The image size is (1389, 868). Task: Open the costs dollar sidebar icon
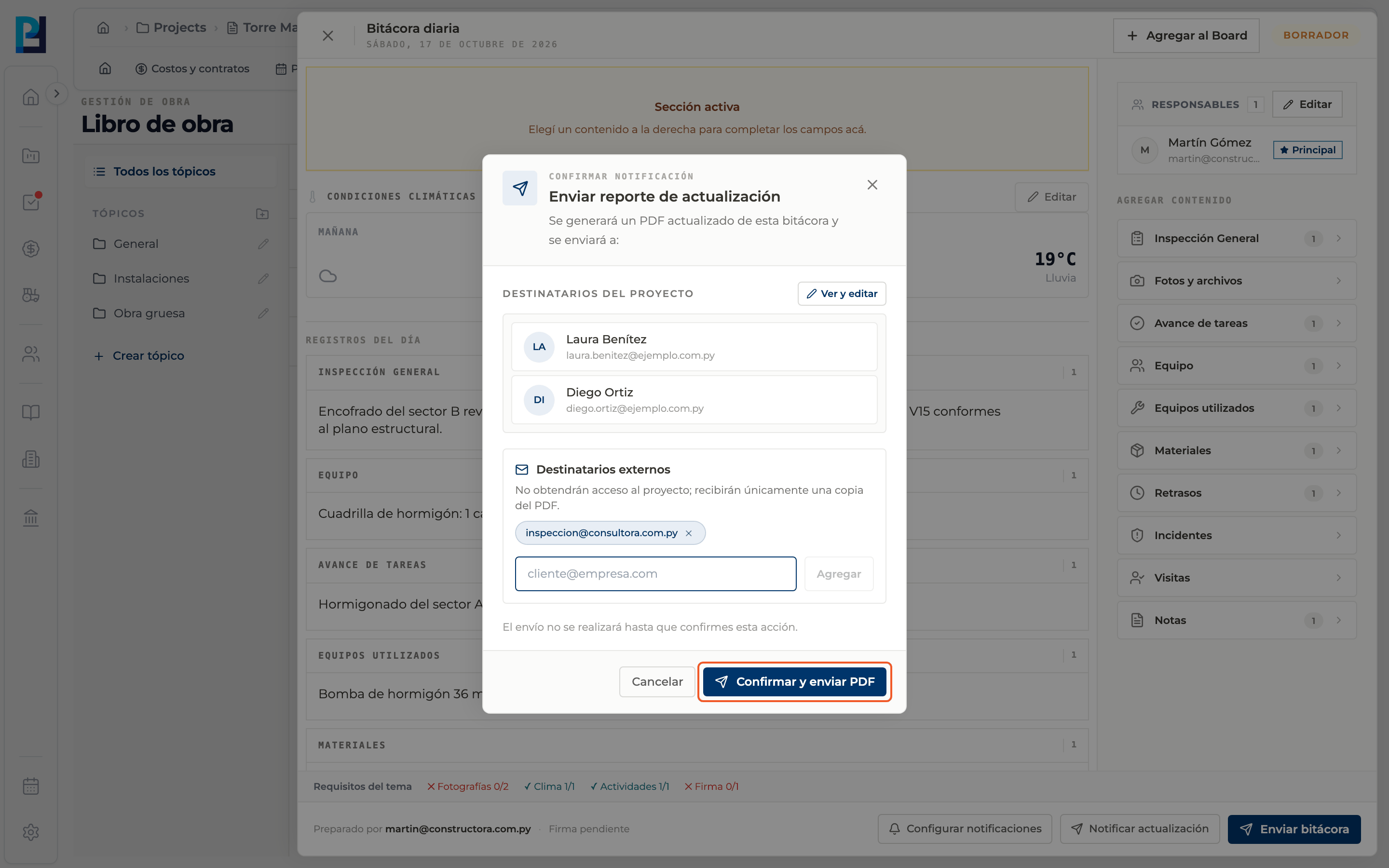[31, 248]
